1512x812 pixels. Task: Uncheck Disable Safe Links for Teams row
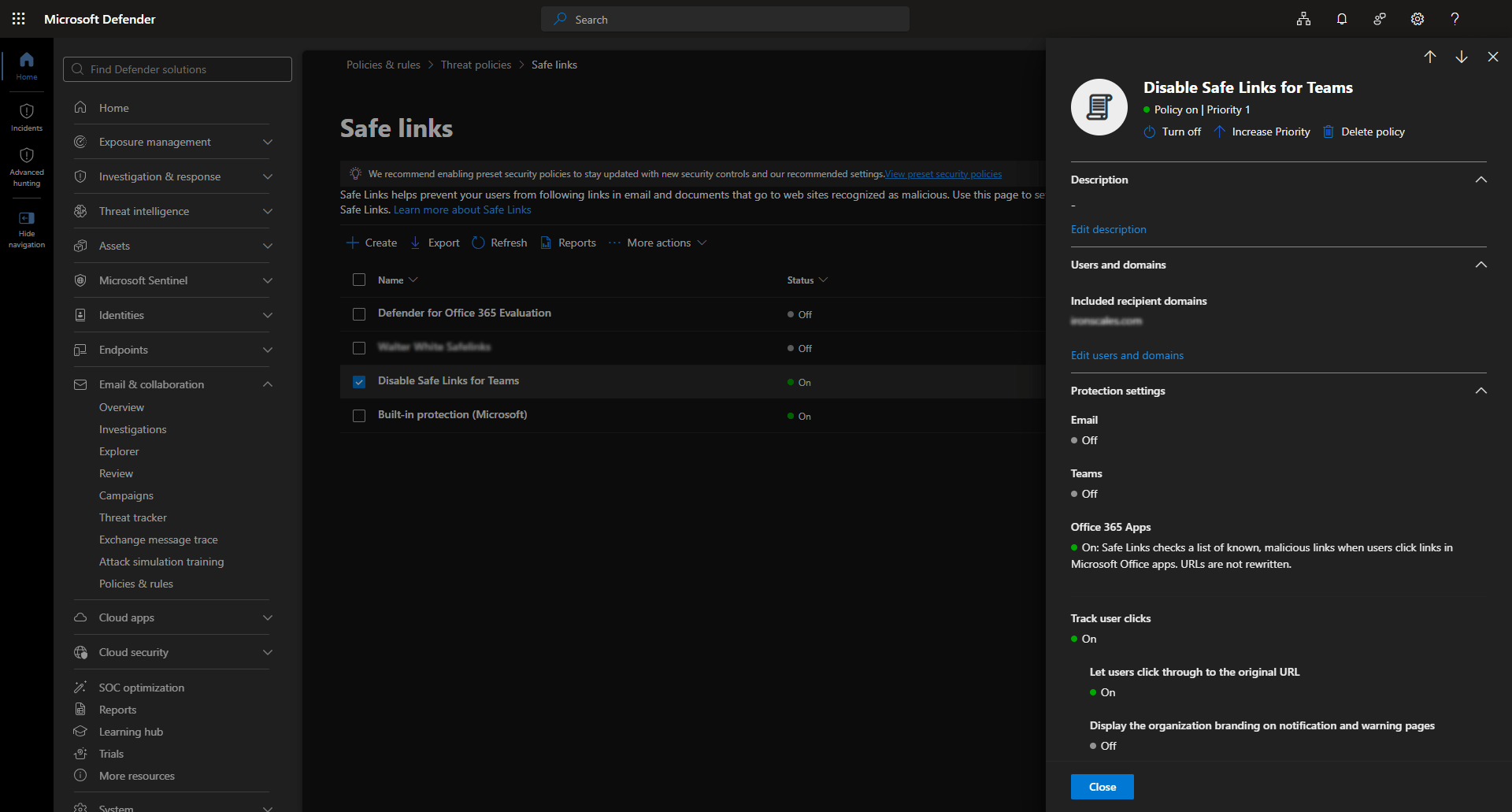[359, 381]
